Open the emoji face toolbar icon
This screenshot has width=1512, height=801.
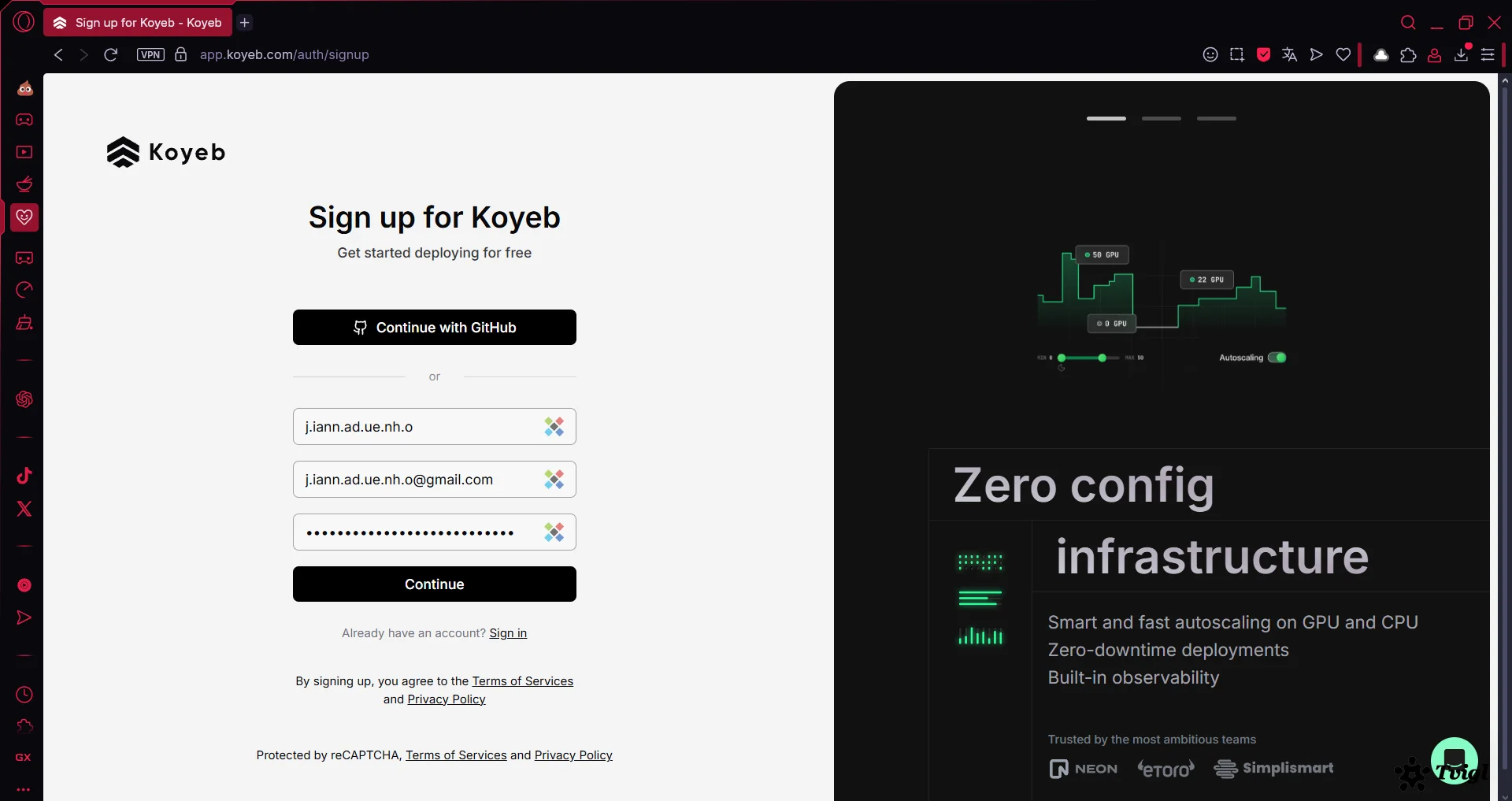click(x=1210, y=54)
